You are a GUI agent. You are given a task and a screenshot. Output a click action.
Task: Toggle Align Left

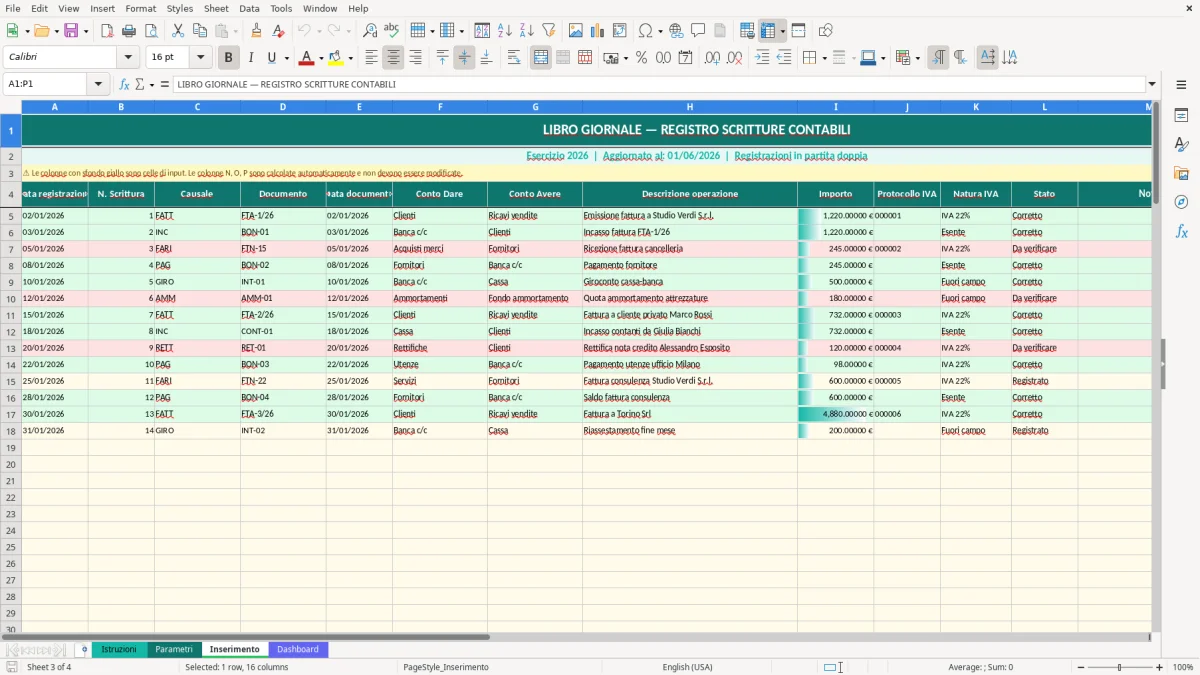coord(372,58)
